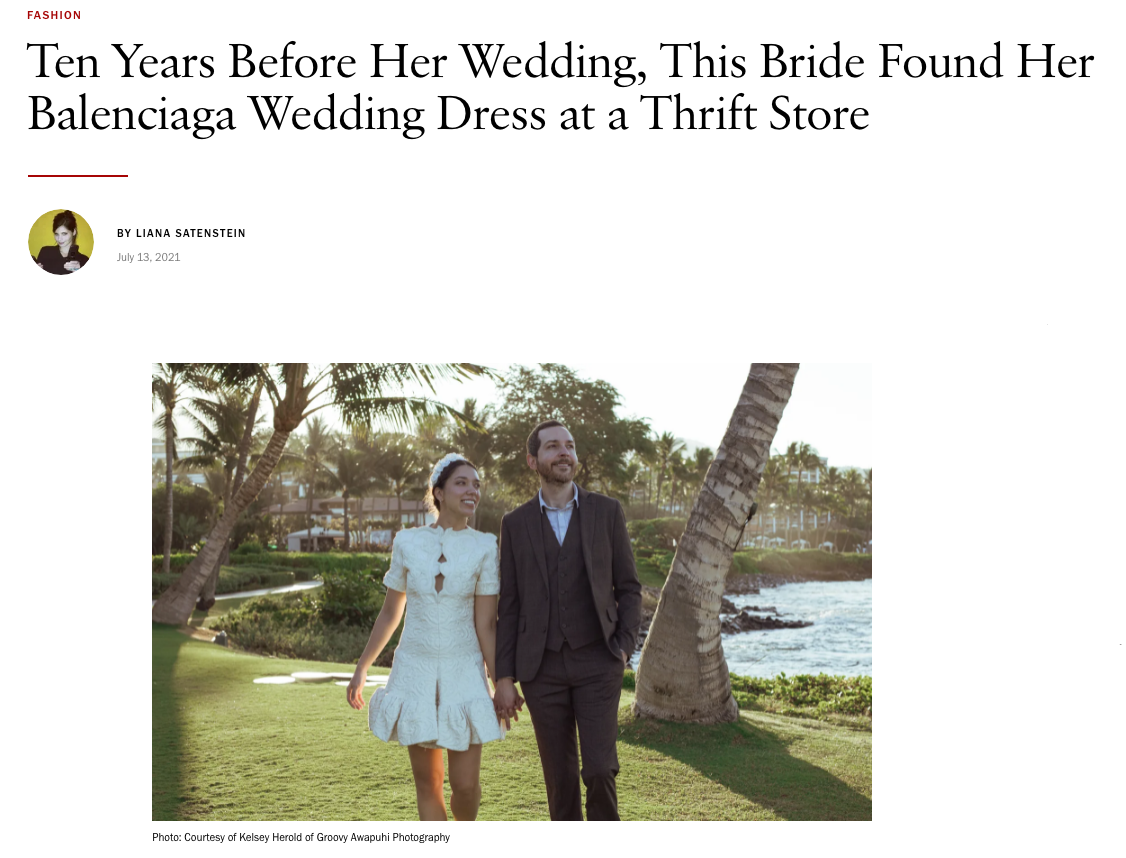Click the July 13, 2021 publish date
1126x858 pixels.
coord(149,257)
